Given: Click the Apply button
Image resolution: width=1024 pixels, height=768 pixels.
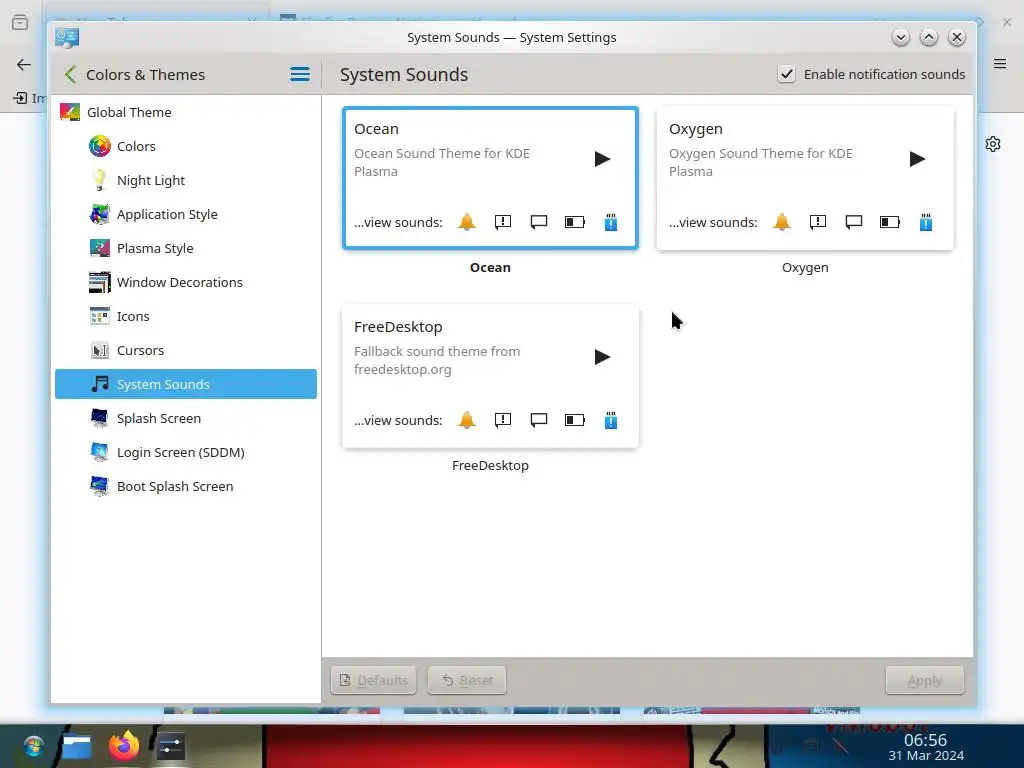Looking at the screenshot, I should click(x=924, y=680).
